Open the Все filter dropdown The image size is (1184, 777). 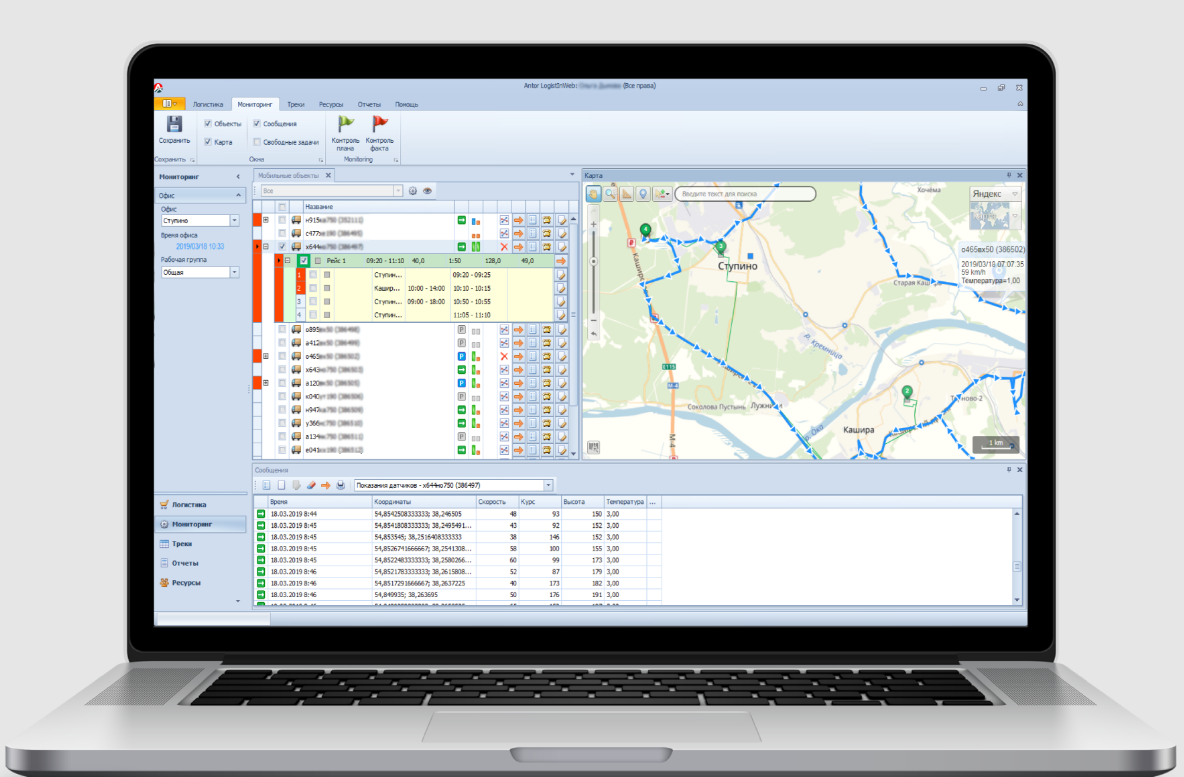coord(398,191)
